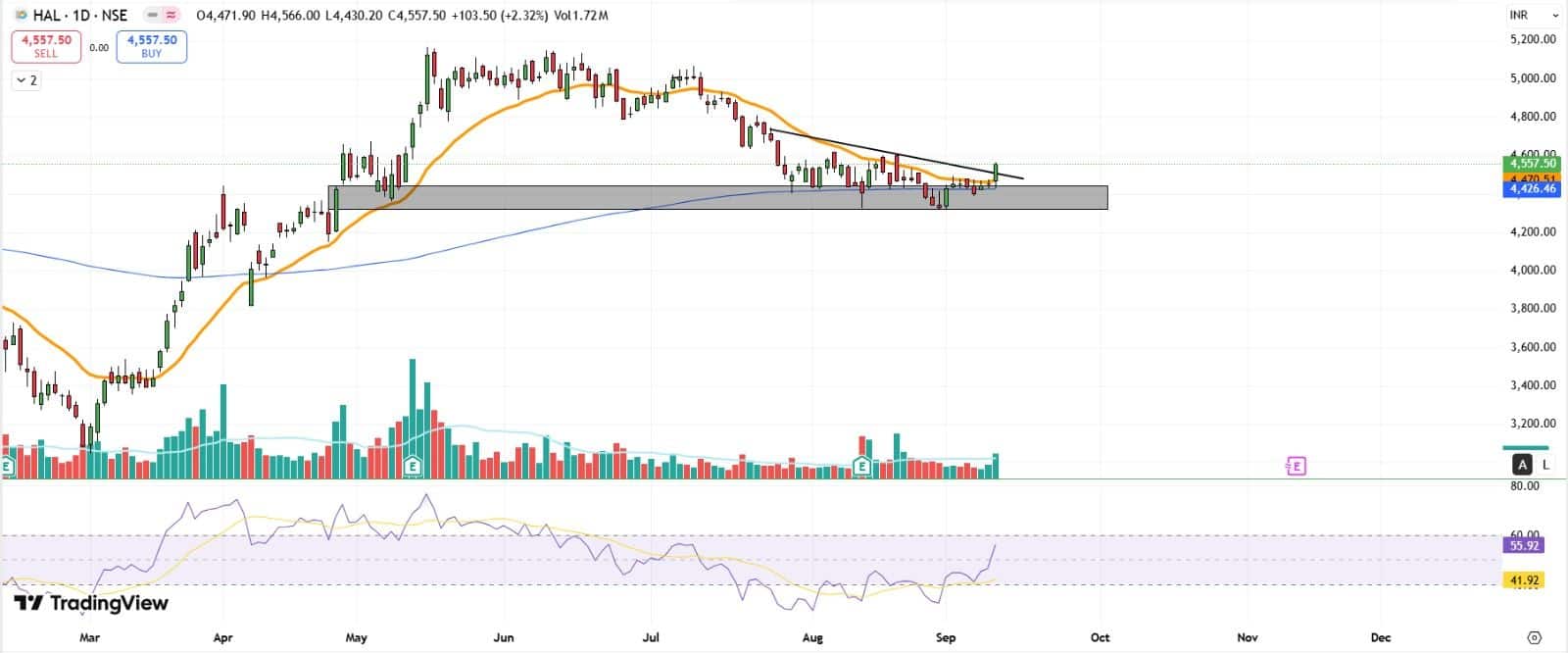The image size is (1568, 653).
Task: Click the green 4,557.50 last price label
Action: click(1533, 164)
